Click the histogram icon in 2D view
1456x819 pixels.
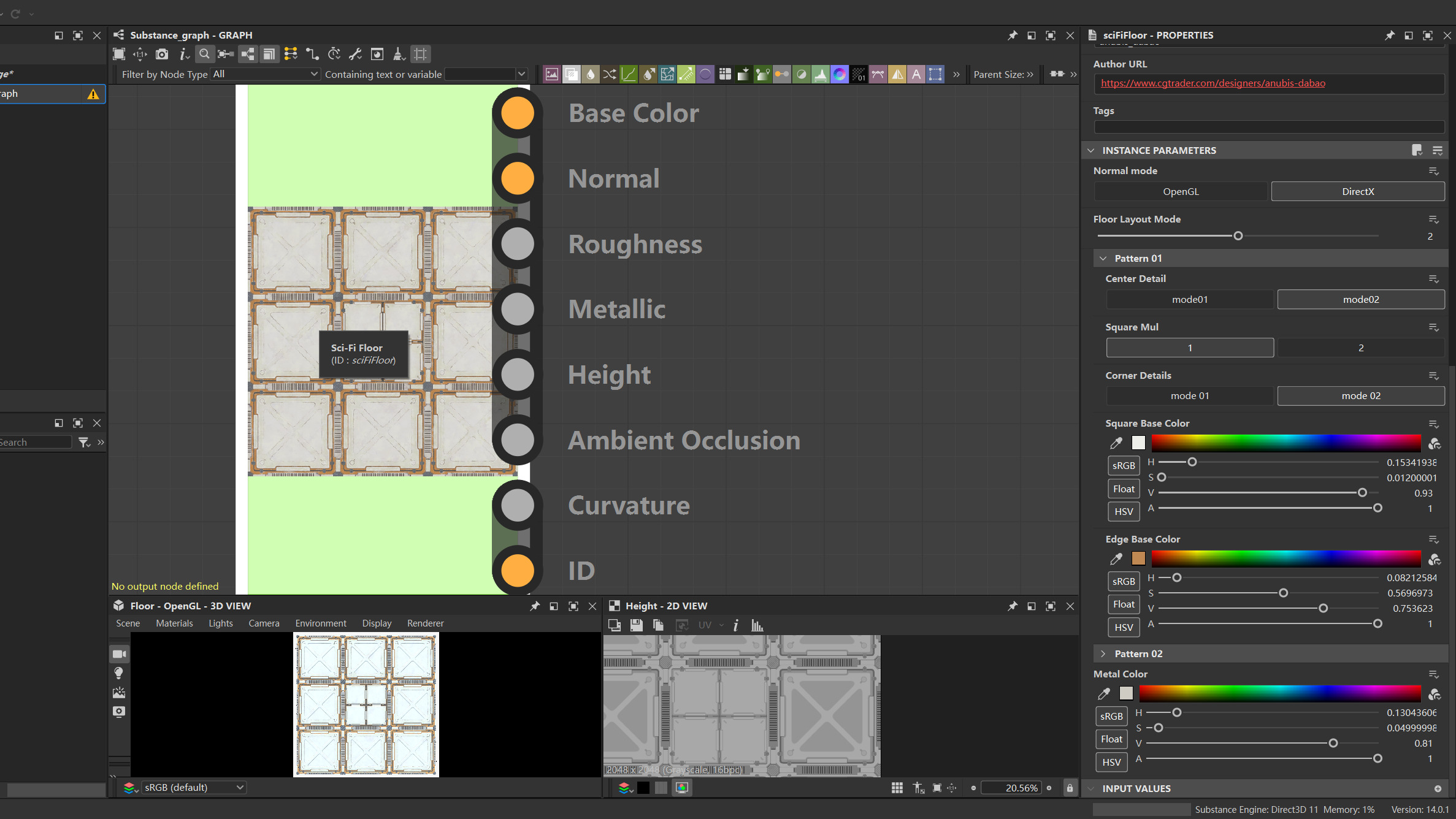pos(757,625)
